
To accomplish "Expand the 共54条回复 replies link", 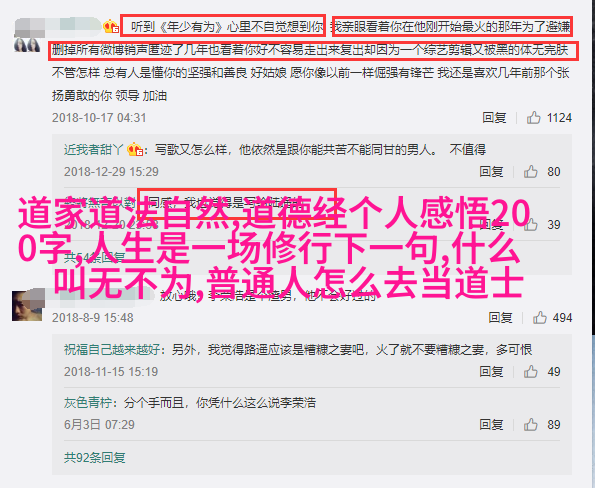I will (94, 258).
